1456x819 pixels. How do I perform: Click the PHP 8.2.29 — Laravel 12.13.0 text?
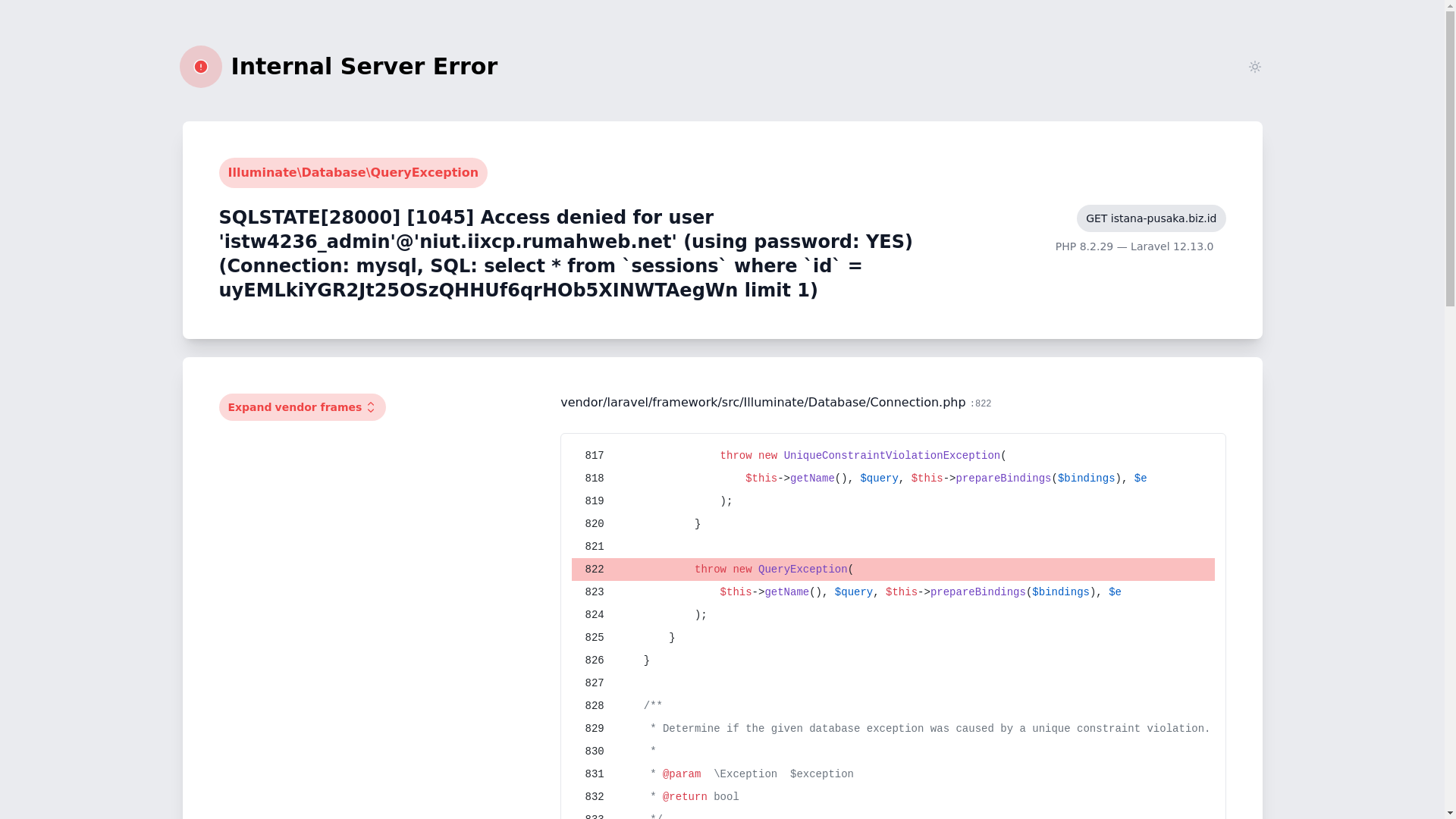1134,246
